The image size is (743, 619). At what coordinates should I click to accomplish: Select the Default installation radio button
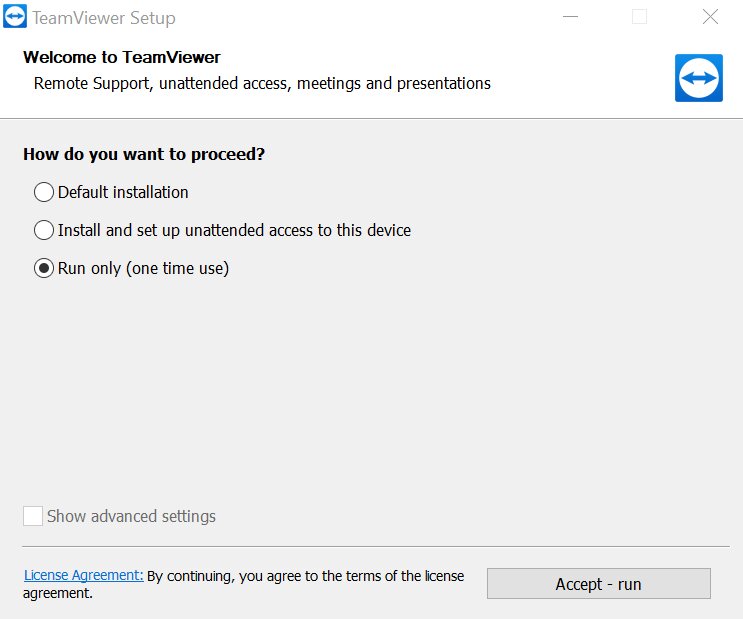pyautogui.click(x=44, y=192)
